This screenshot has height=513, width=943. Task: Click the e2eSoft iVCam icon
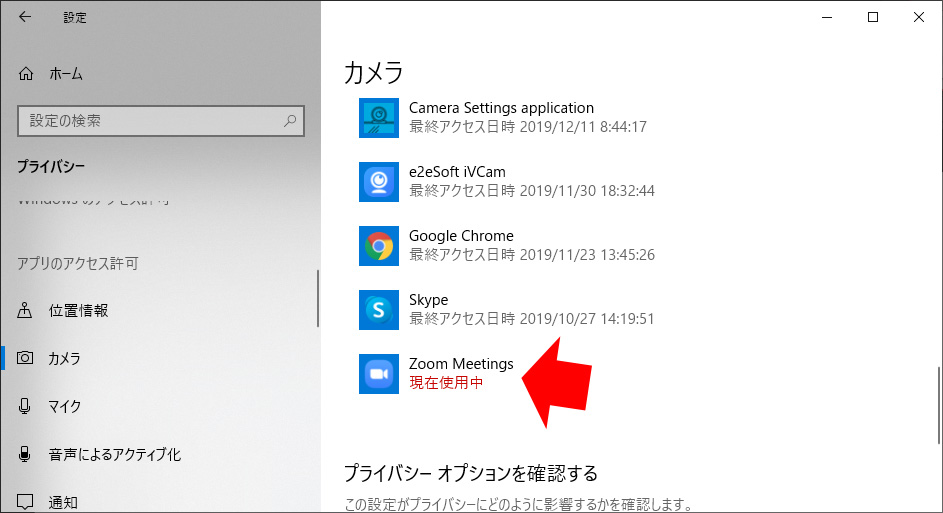pyautogui.click(x=379, y=182)
